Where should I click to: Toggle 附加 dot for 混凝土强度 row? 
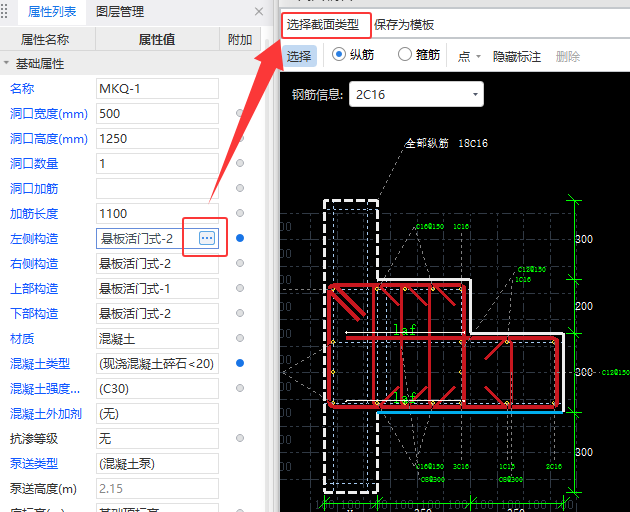point(240,388)
